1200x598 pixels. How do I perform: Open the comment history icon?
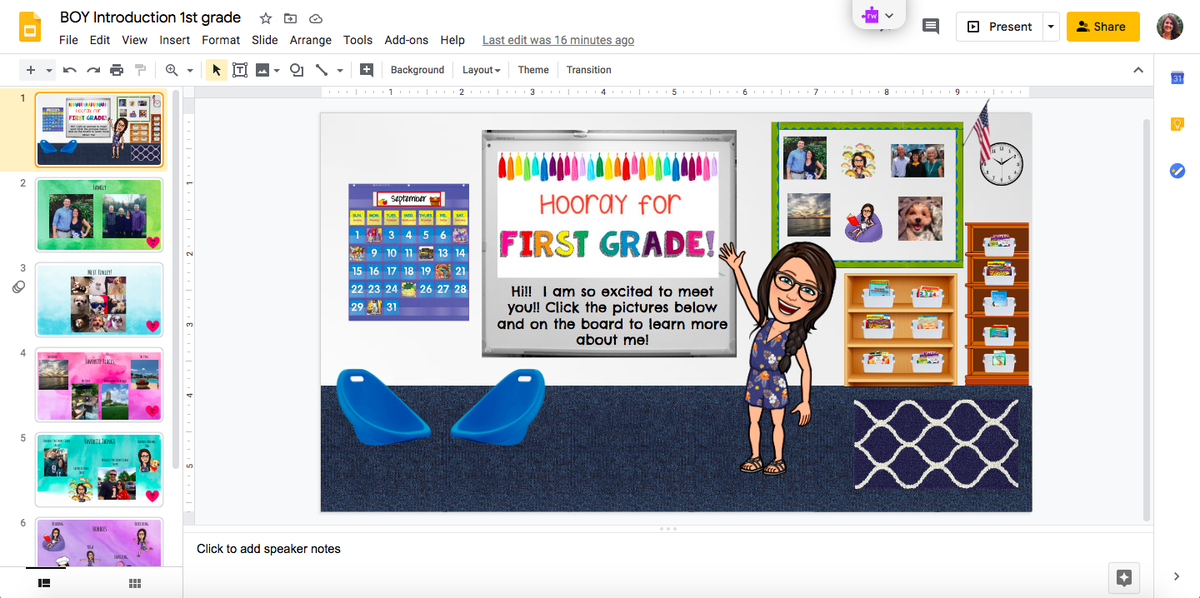[930, 27]
